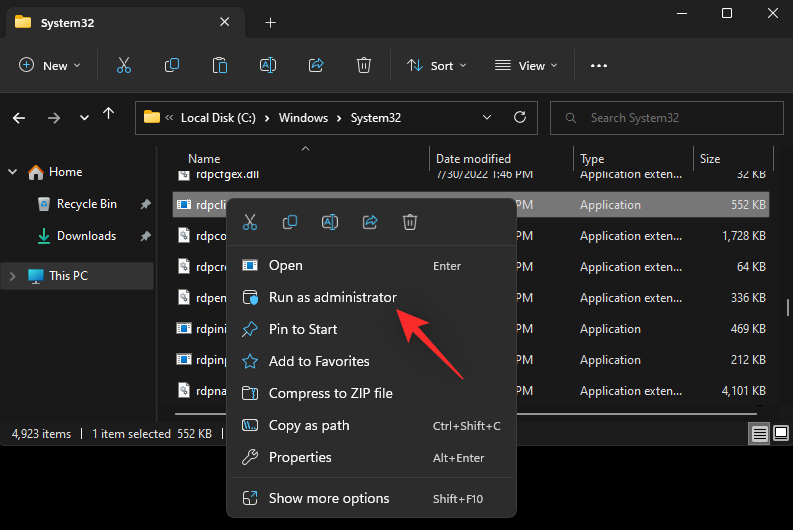Select Run as administrator
This screenshot has width=793, height=530.
(x=332, y=297)
